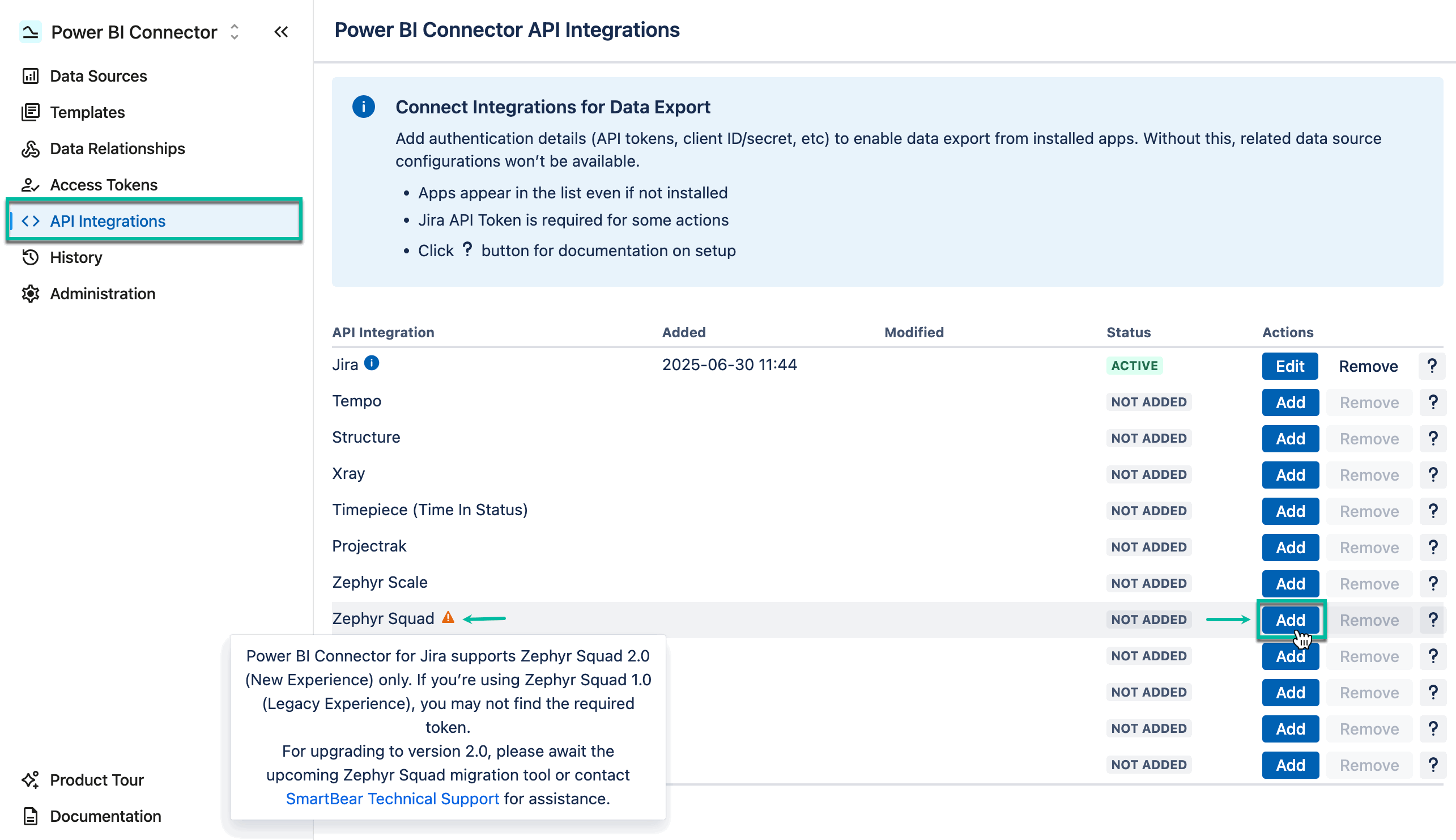
Task: Collapse the sidebar with the double chevron
Action: [x=281, y=32]
